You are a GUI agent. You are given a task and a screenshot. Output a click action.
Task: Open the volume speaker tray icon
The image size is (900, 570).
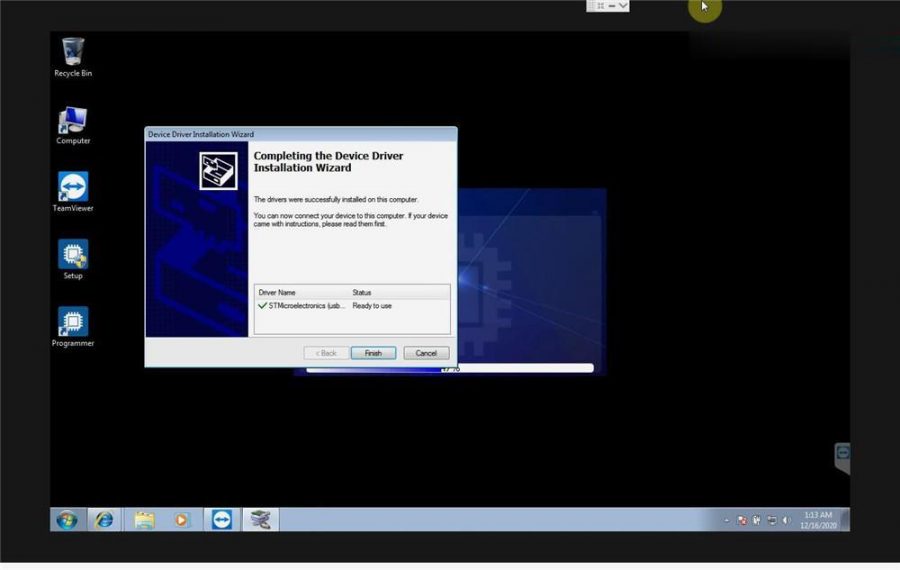coord(786,521)
